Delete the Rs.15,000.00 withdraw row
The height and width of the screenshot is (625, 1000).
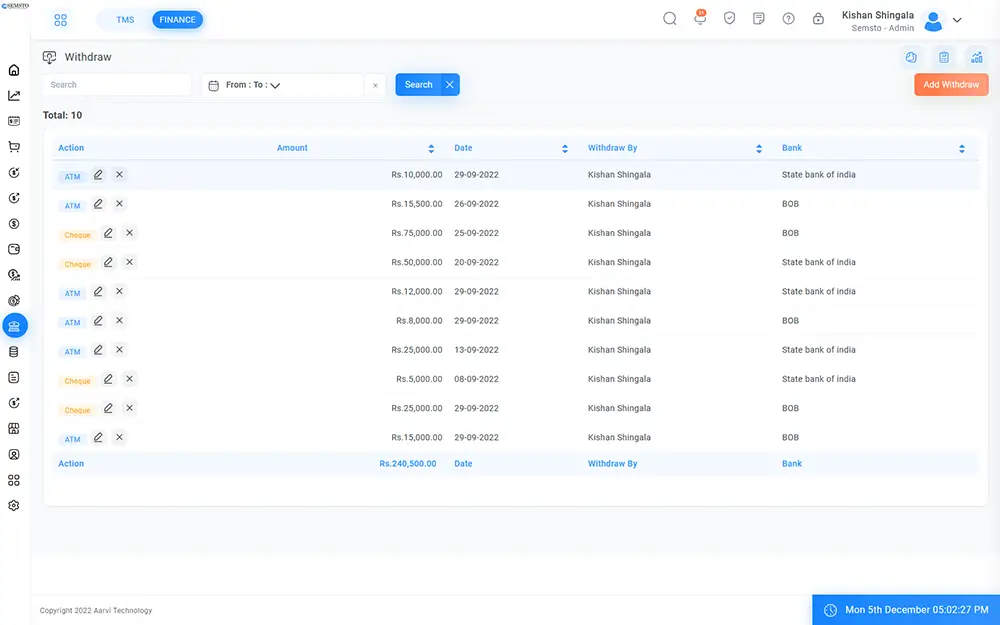(x=119, y=438)
